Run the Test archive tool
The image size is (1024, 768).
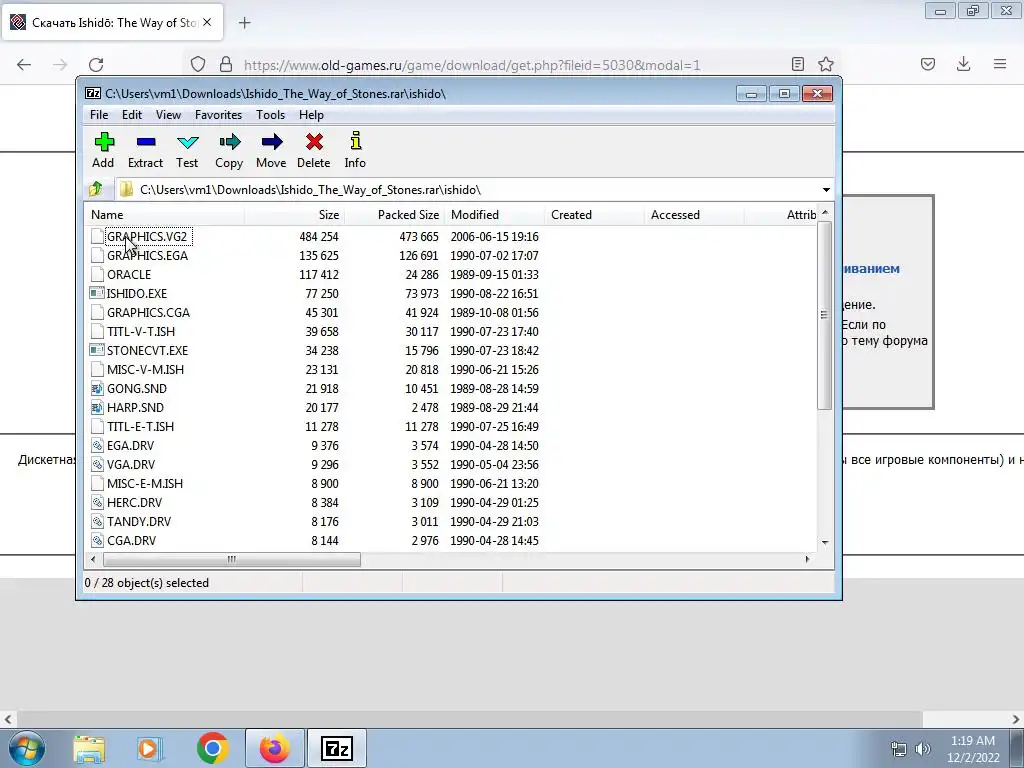pyautogui.click(x=187, y=150)
